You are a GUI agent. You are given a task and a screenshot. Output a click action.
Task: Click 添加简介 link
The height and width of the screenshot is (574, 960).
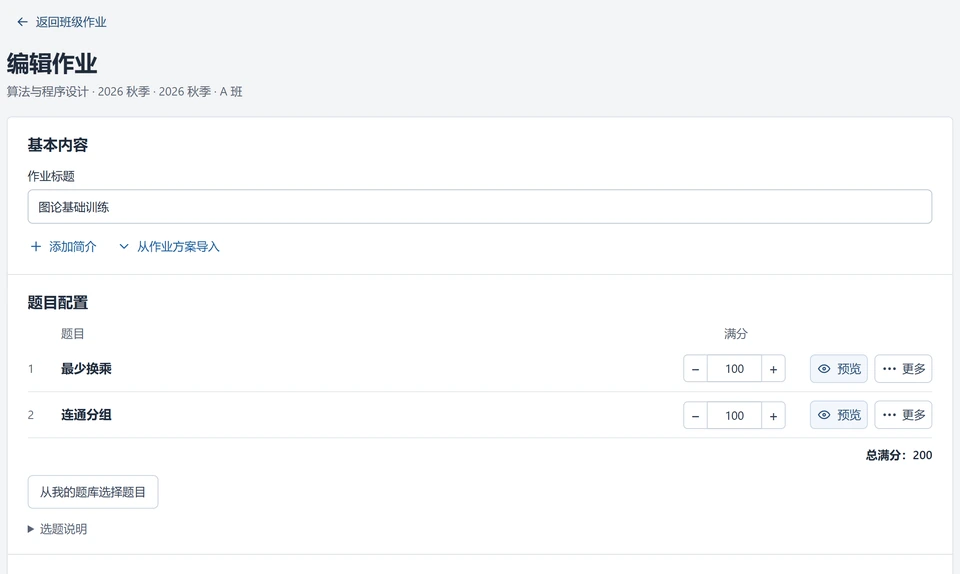63,247
